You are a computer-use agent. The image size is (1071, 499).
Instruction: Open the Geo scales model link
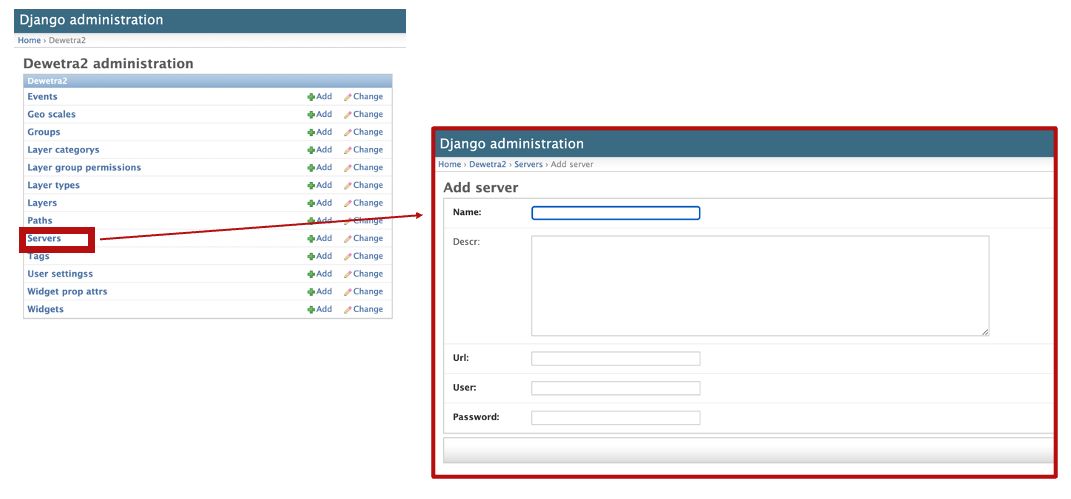click(x=51, y=114)
